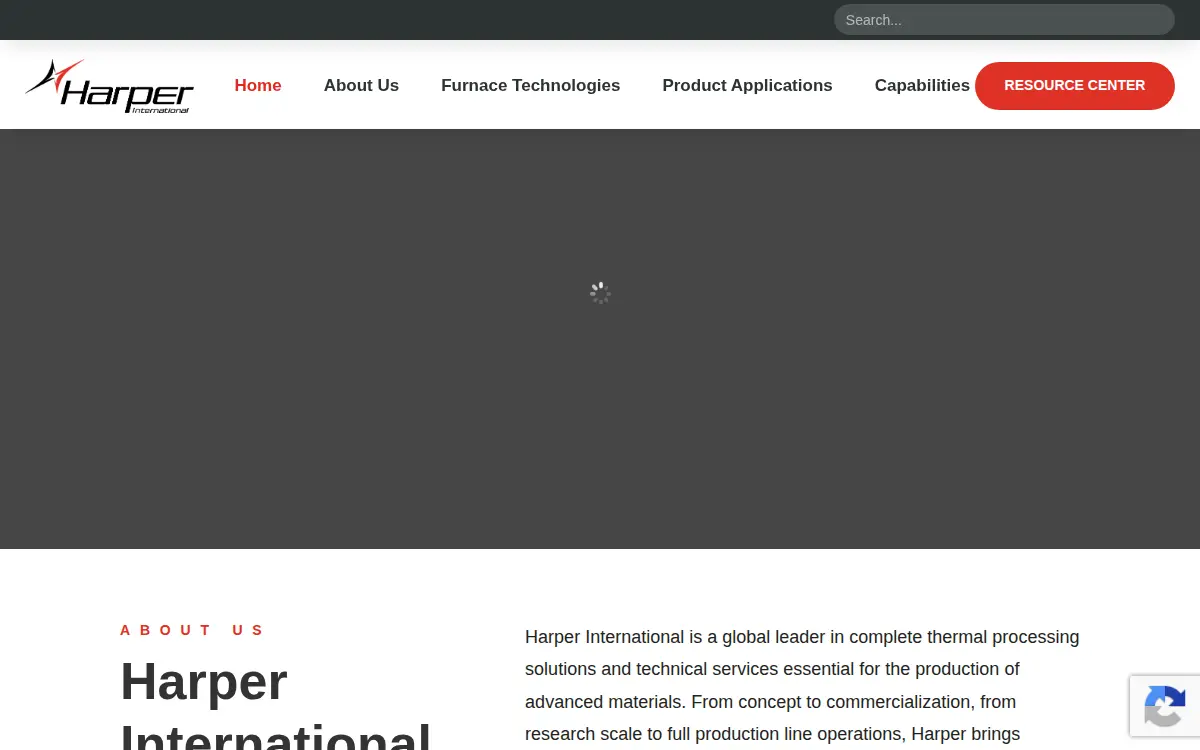Open the reCAPTCHA badge
This screenshot has height=750, width=1200.
(1165, 706)
